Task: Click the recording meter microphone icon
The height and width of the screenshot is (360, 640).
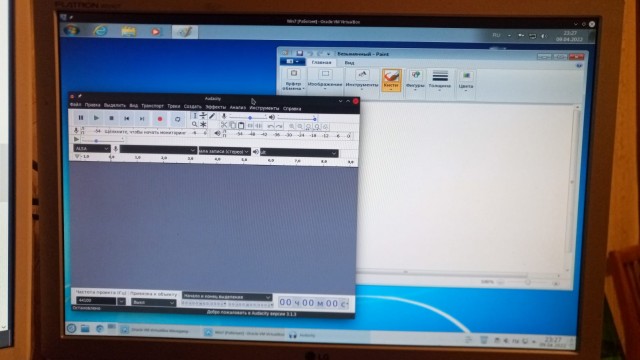Action: click(76, 131)
